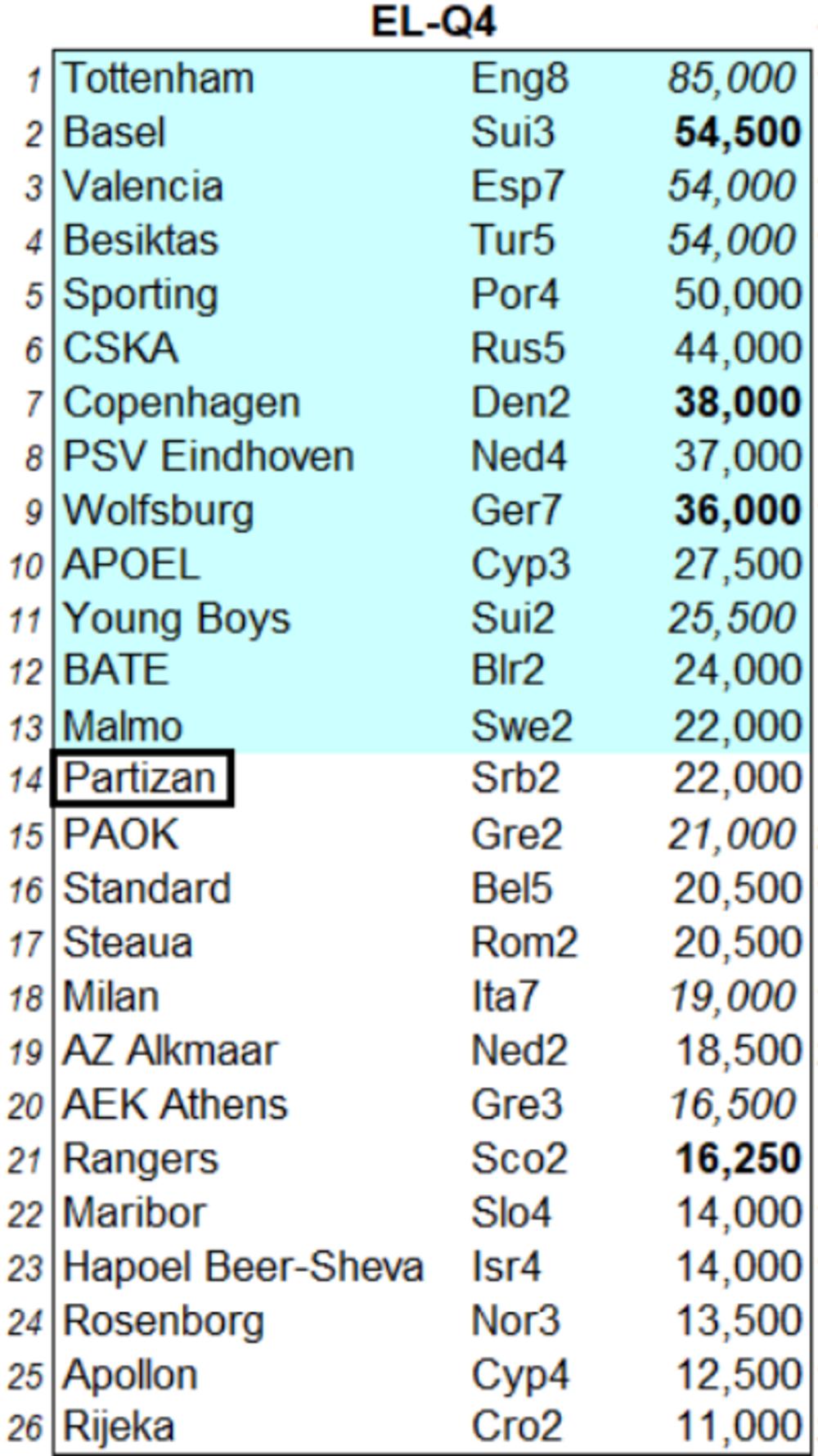Viewport: 818px width, 1456px height.
Task: Click Milan's 19,000 value
Action: [x=732, y=997]
